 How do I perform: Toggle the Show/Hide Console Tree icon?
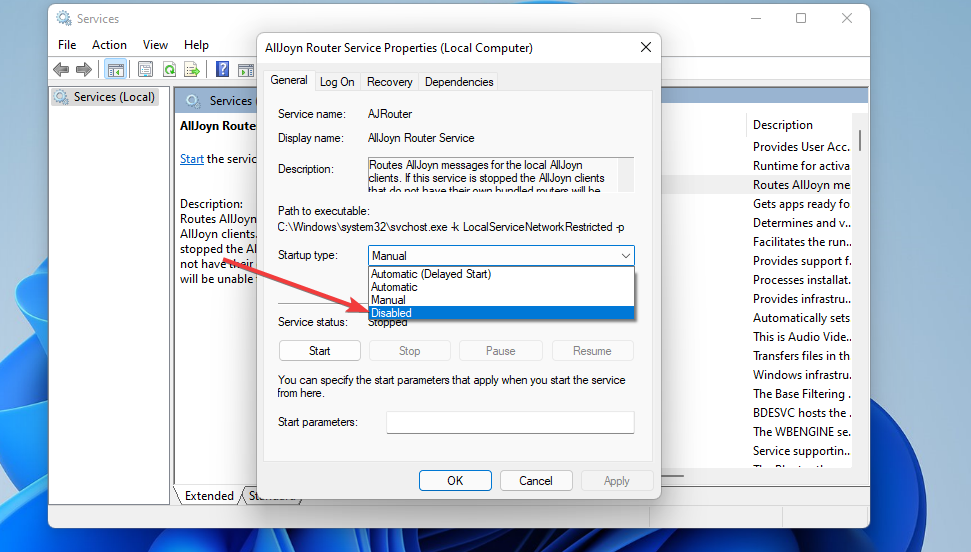point(116,69)
